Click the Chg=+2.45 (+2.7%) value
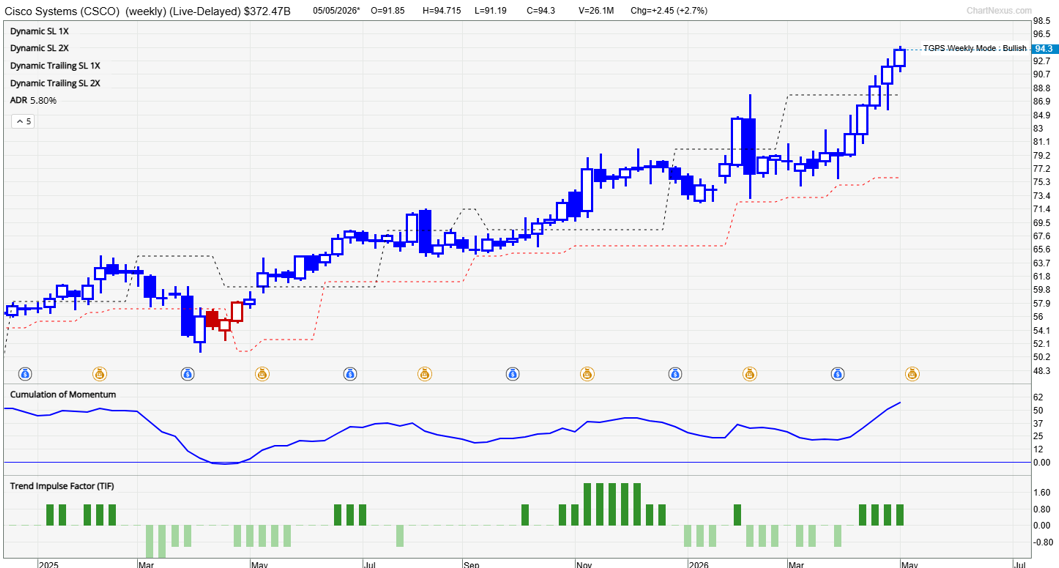The height and width of the screenshot is (568, 1059). (x=669, y=11)
